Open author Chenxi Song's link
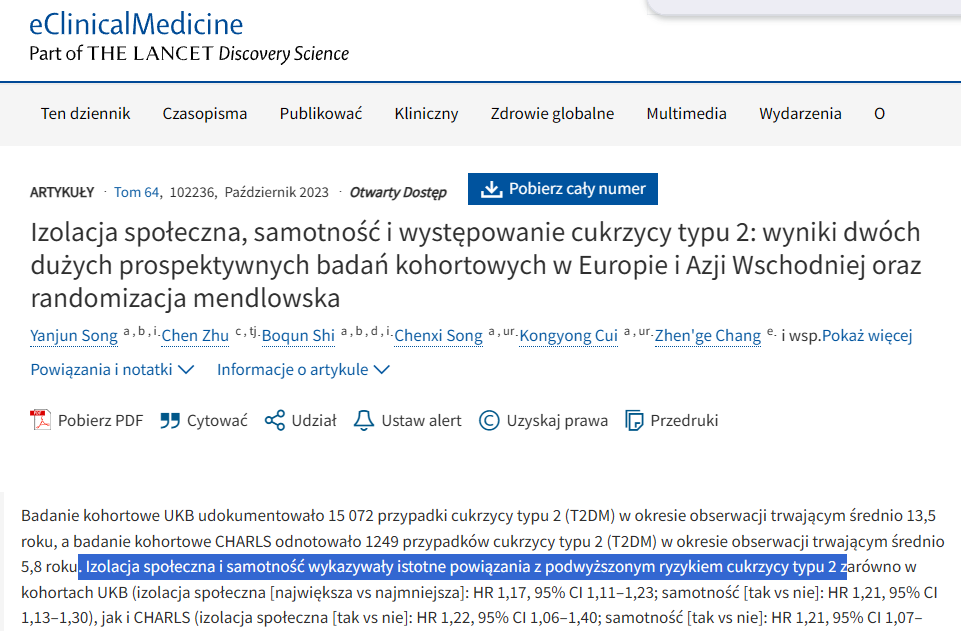 (x=438, y=335)
